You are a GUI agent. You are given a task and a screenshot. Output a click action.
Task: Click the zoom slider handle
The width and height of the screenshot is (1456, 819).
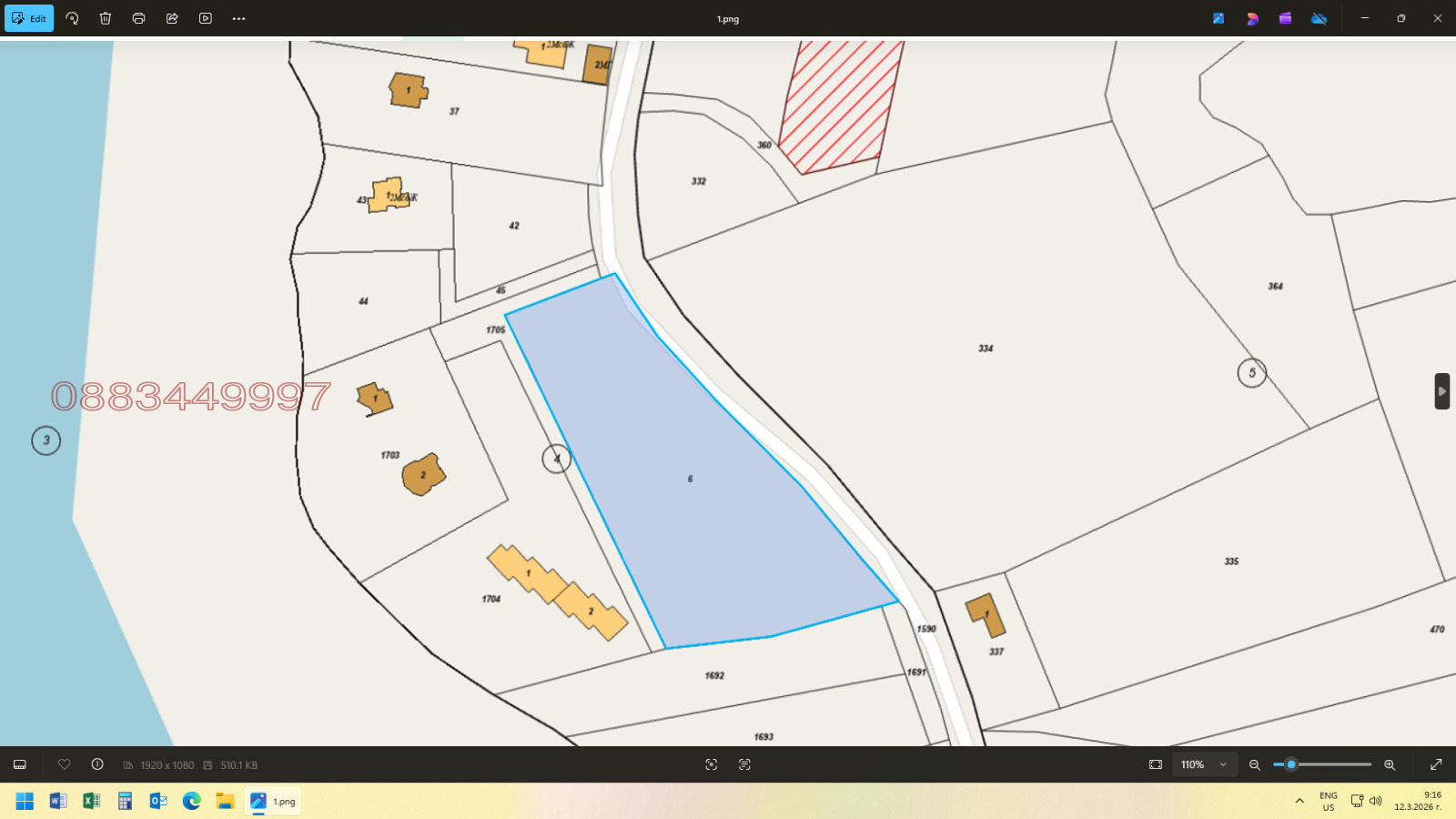tap(1291, 764)
